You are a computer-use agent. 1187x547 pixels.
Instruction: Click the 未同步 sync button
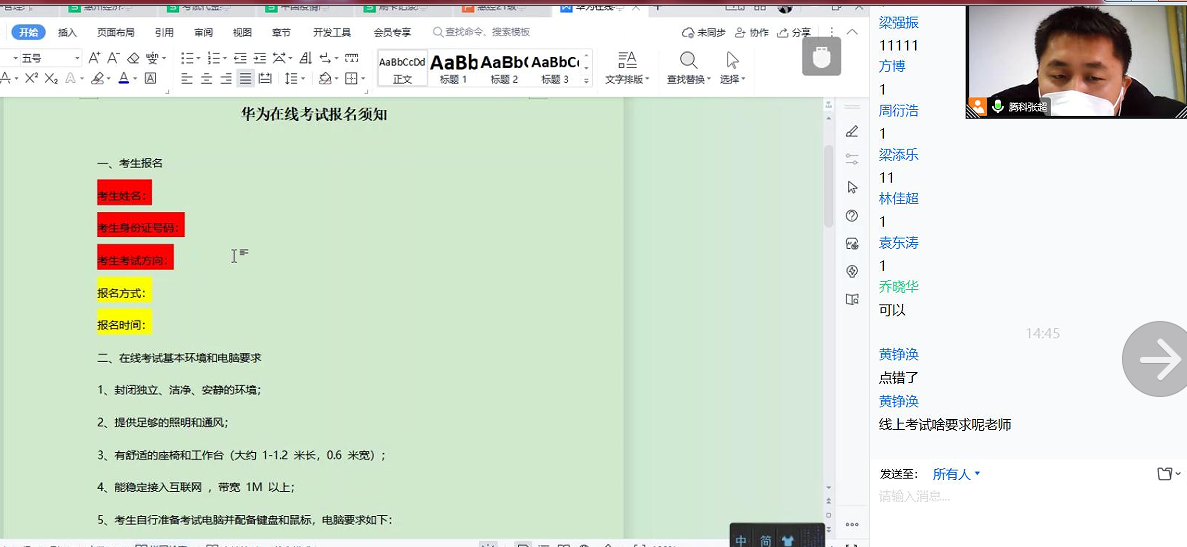[x=704, y=33]
